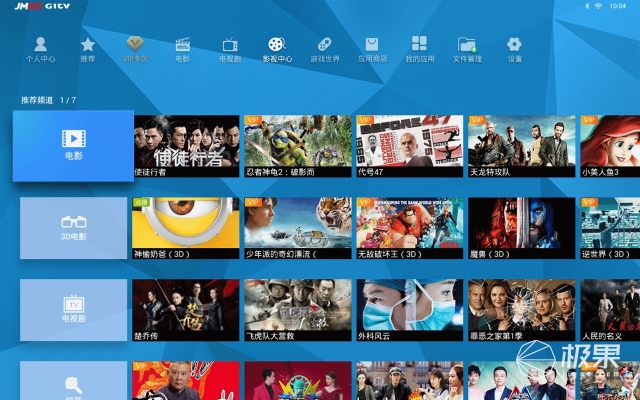Open 人民的名义 thumbnail

tap(610, 310)
